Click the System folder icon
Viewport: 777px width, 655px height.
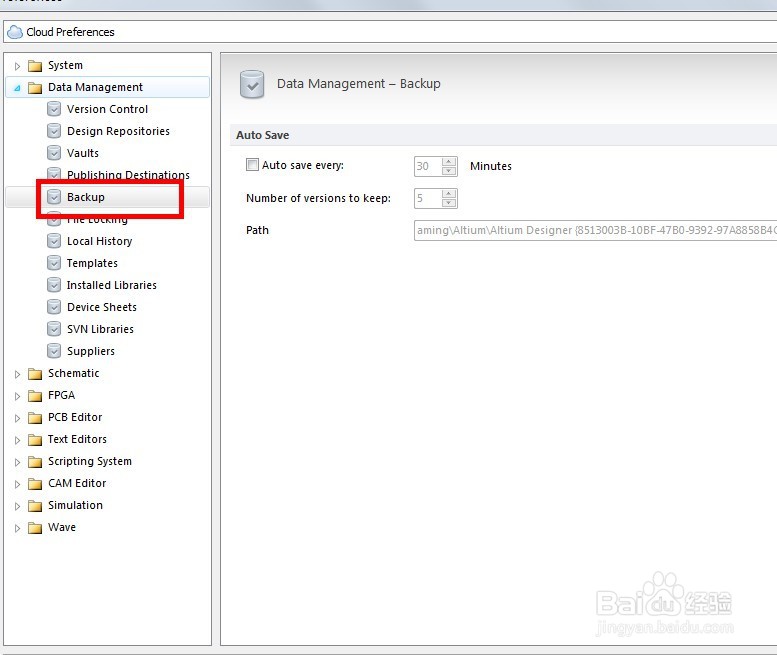click(x=35, y=66)
